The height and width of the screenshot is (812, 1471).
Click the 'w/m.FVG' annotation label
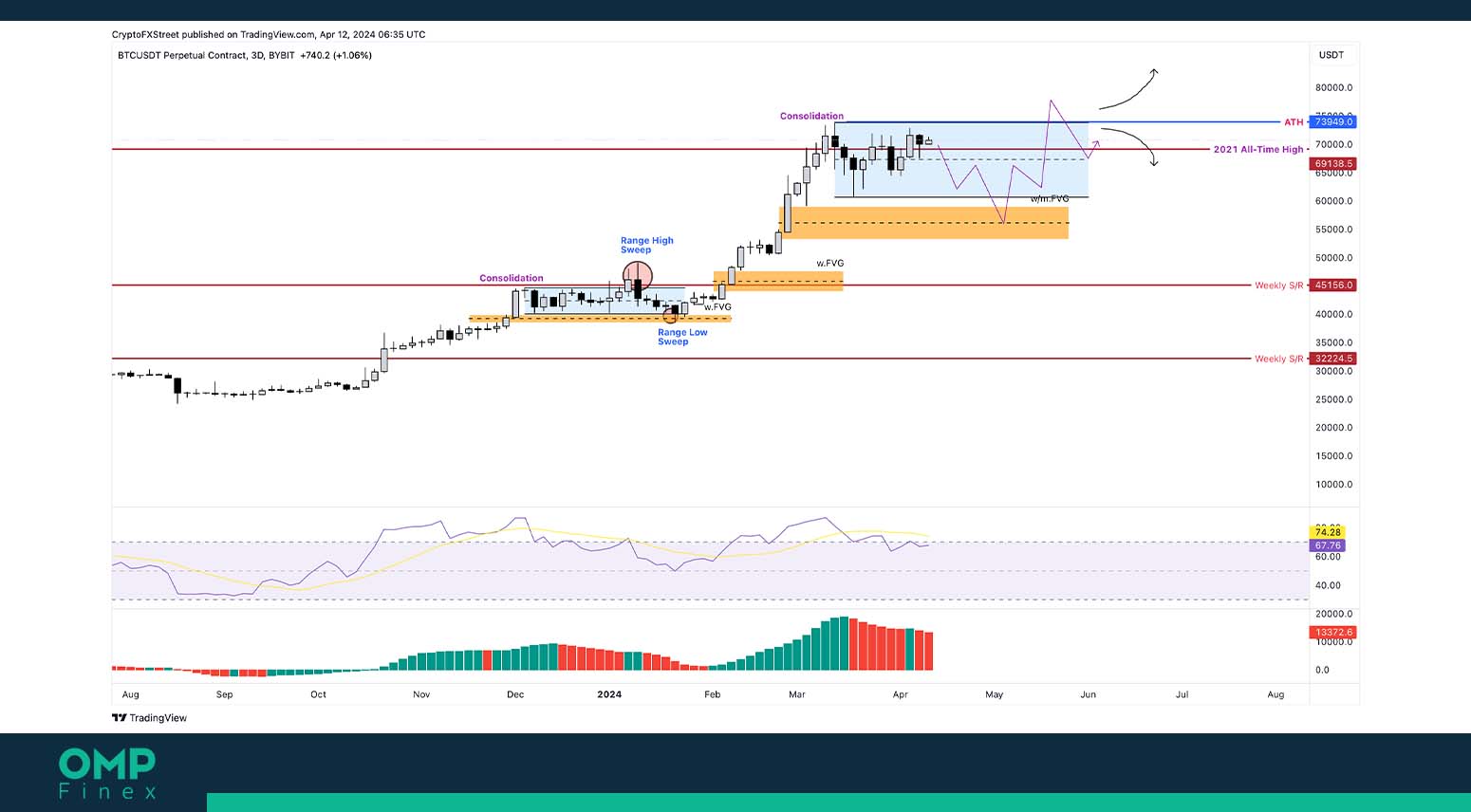(x=1050, y=199)
